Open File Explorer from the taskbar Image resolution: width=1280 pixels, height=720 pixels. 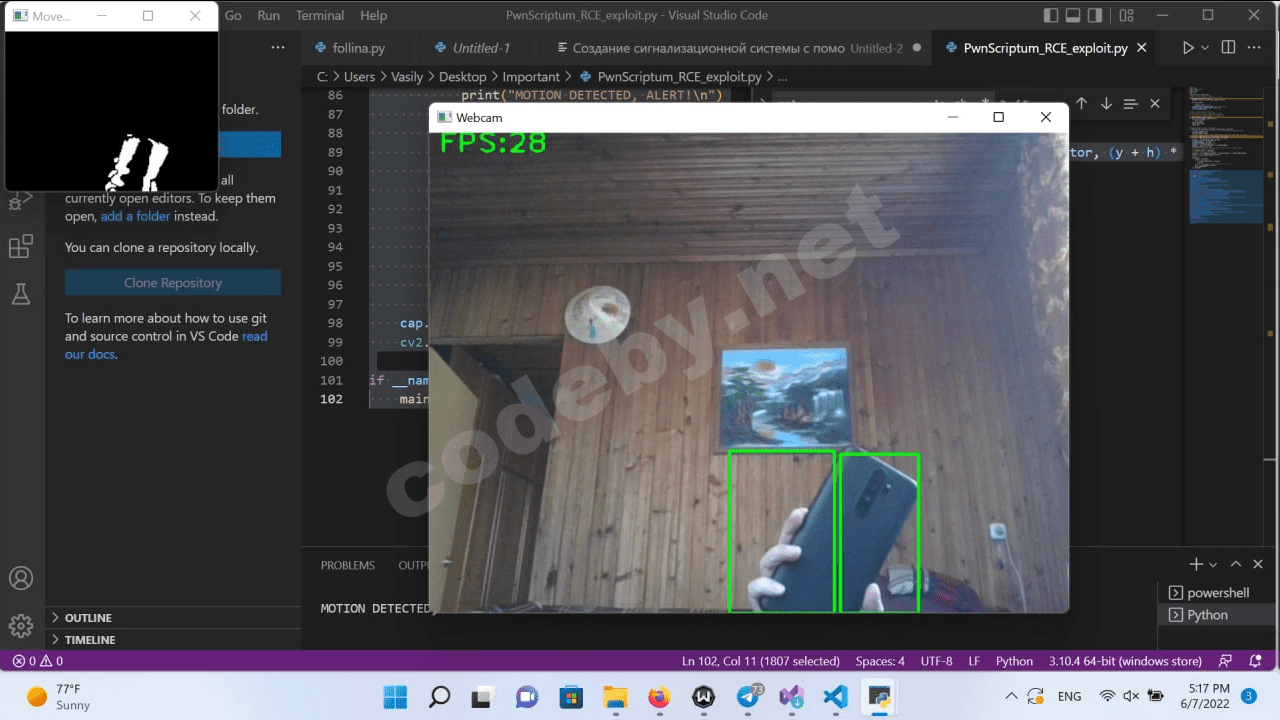(x=615, y=697)
